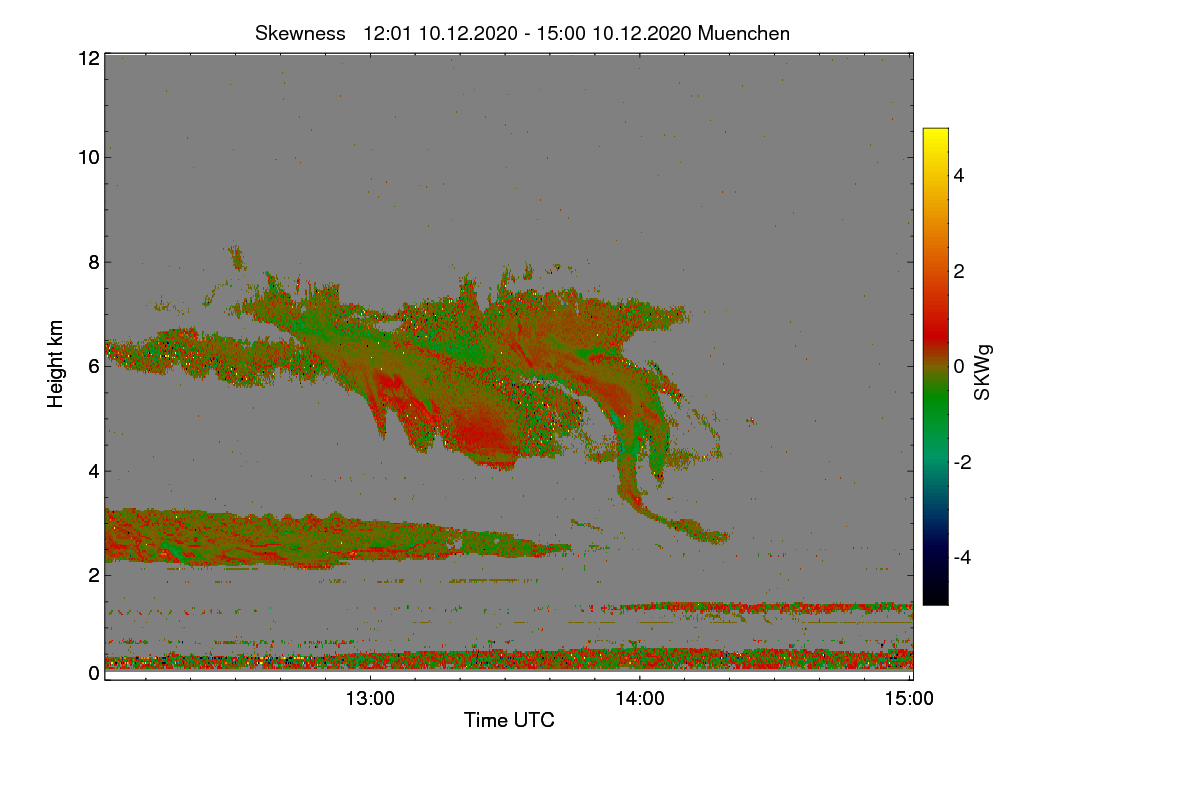This screenshot has width=1200, height=800.
Task: Click the colorbar tick label -4
Action: tap(963, 557)
